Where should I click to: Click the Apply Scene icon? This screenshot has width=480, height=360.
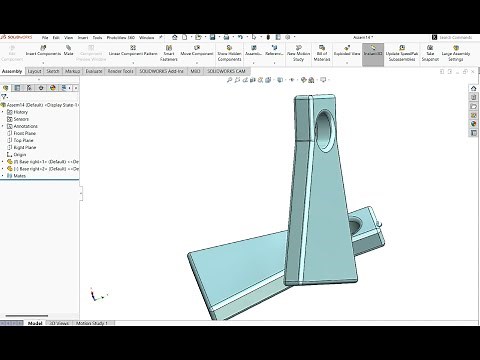pos(311,80)
